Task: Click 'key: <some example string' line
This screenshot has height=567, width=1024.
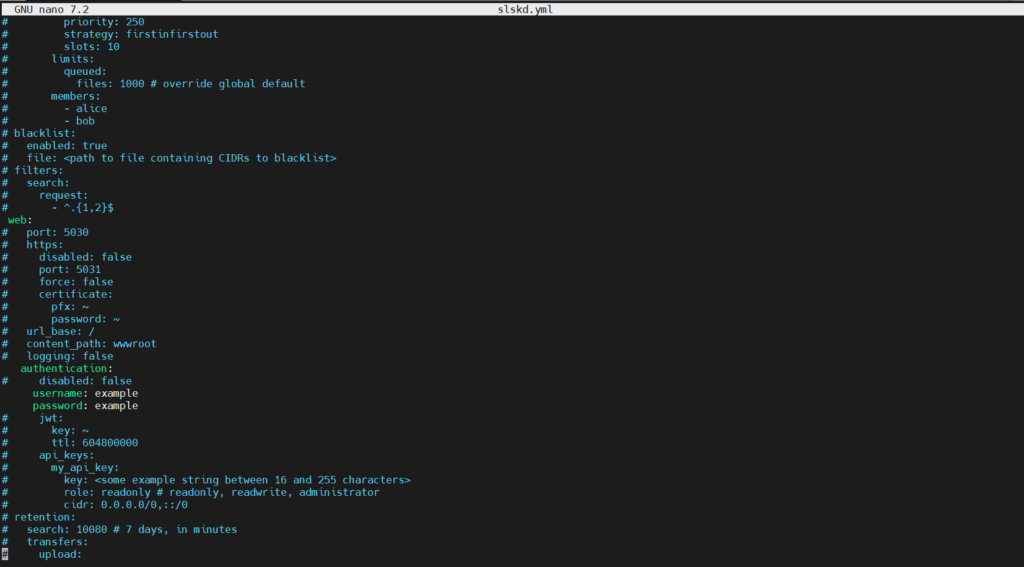Action: pos(237,480)
